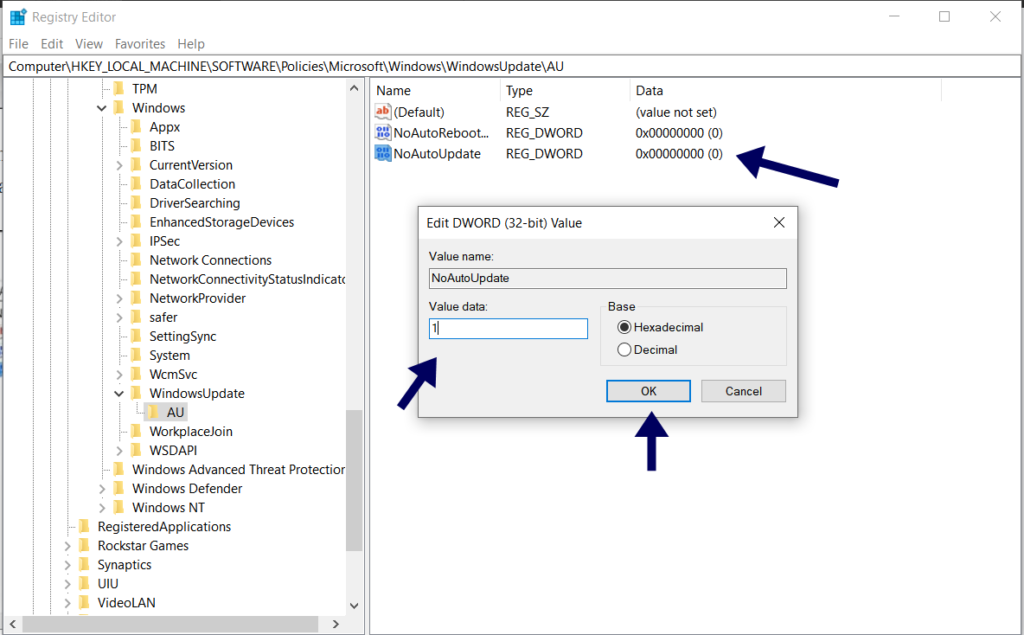Open the Edit menu
Screen dimensions: 1024x635
[51, 43]
